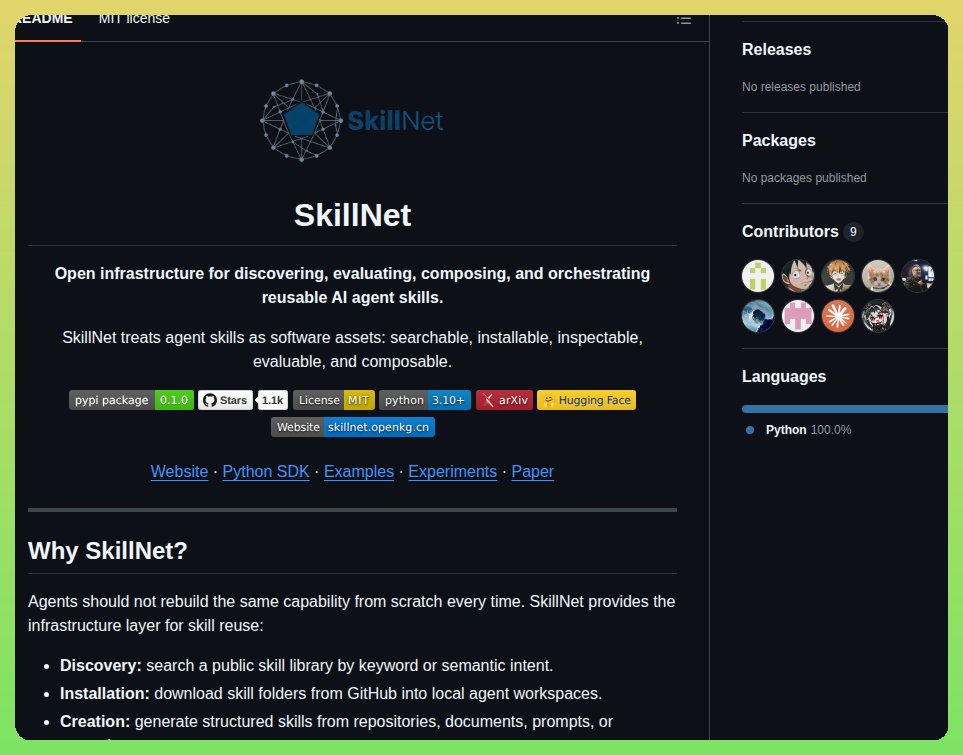Open the Hugging Face badge

click(x=587, y=400)
